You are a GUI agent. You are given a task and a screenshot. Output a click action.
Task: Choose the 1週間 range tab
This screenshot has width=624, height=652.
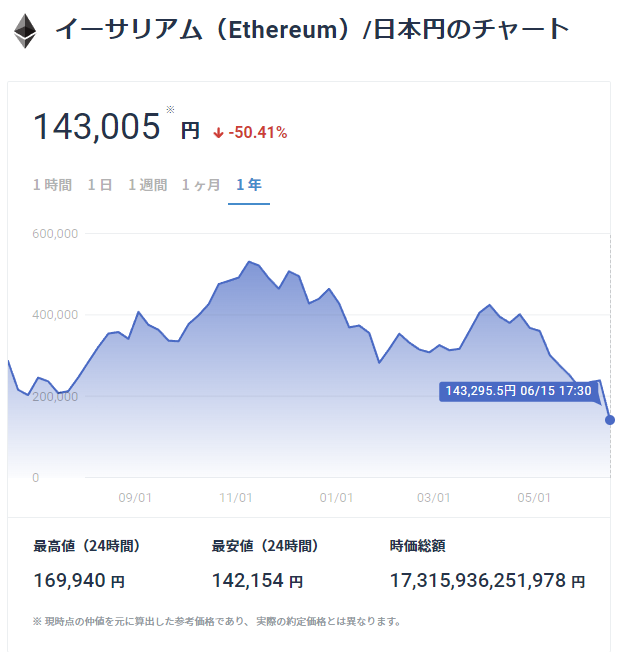(147, 185)
